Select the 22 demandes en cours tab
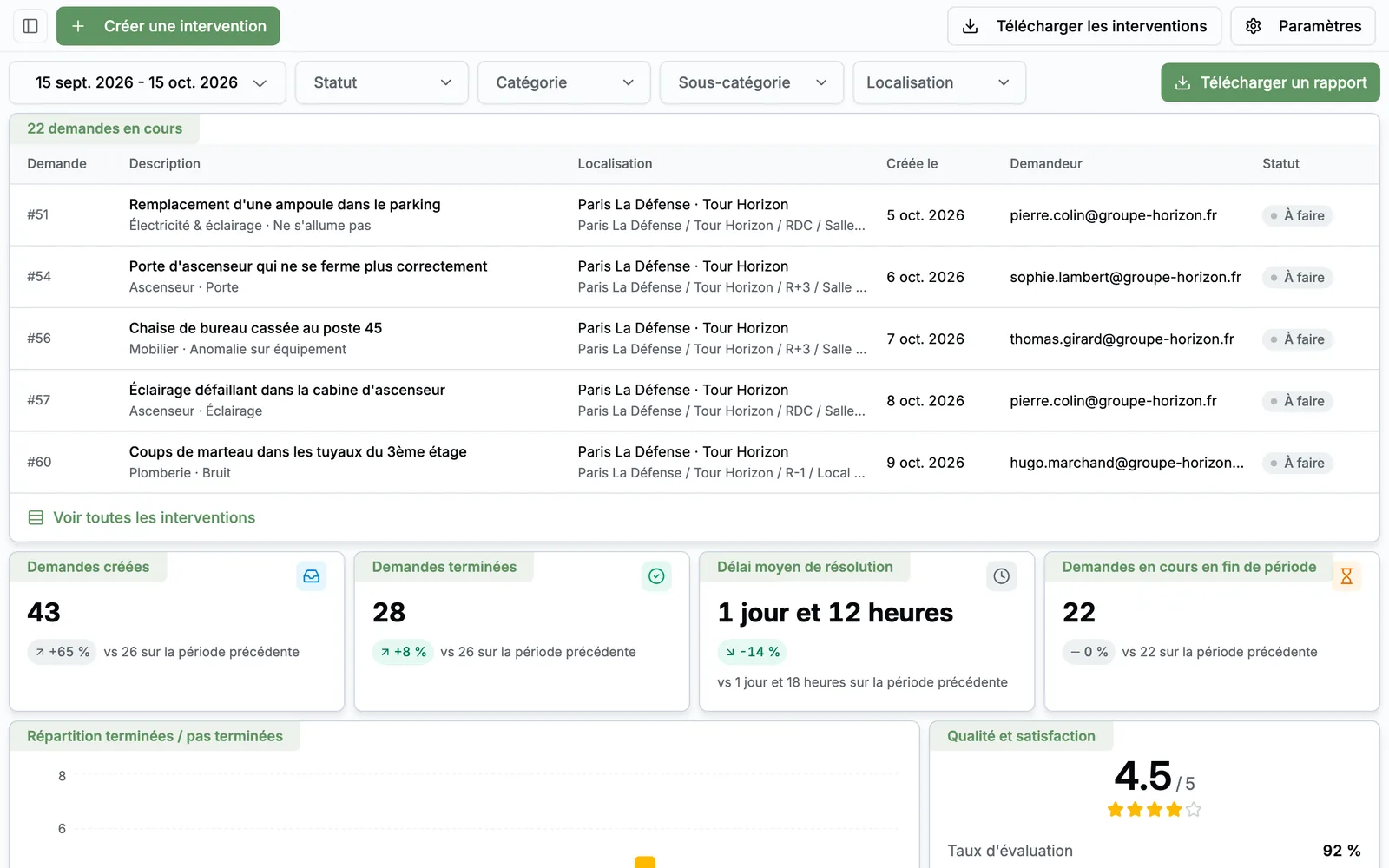The image size is (1389, 868). tap(104, 128)
